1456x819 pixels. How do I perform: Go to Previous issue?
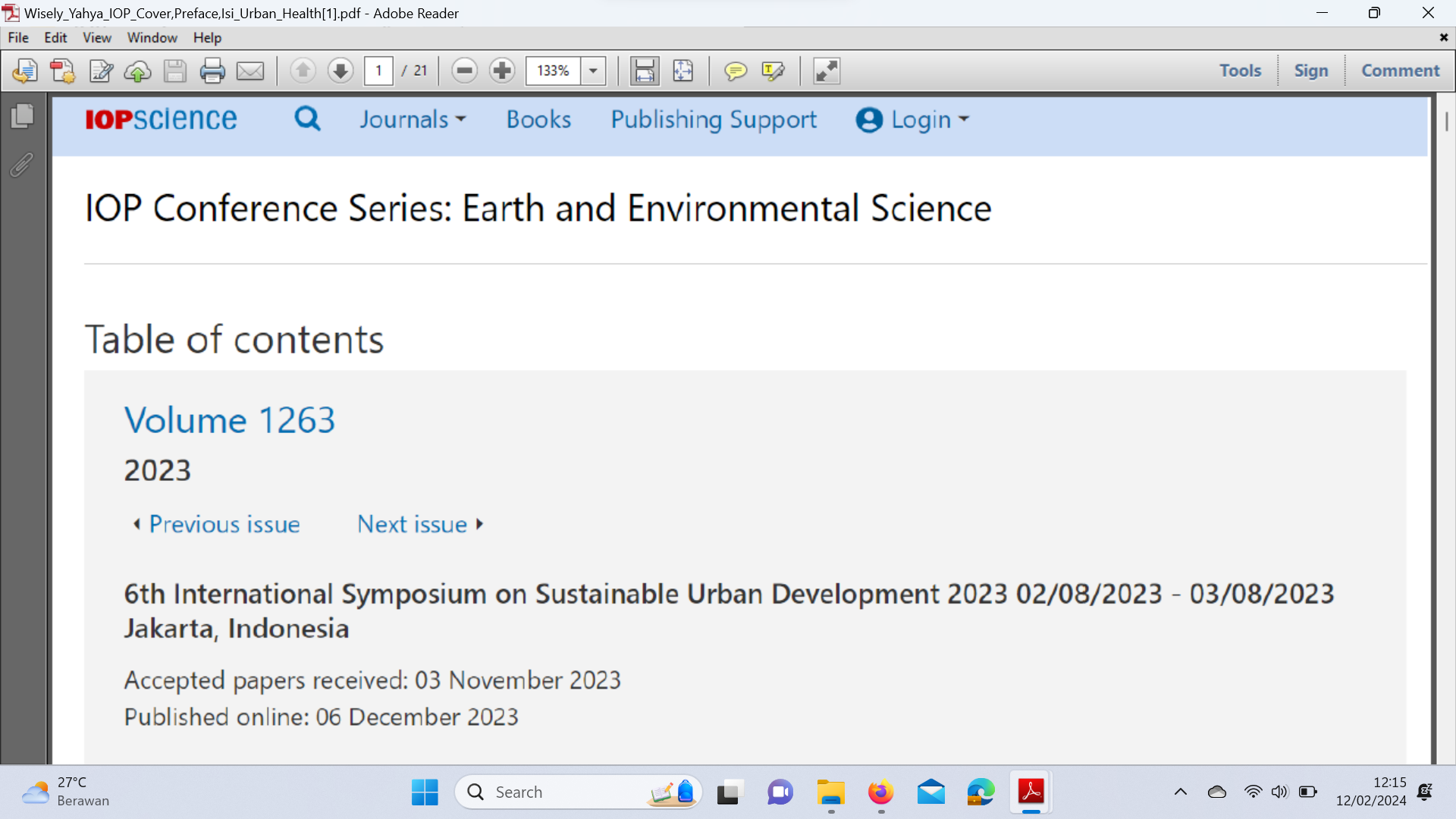click(x=216, y=524)
